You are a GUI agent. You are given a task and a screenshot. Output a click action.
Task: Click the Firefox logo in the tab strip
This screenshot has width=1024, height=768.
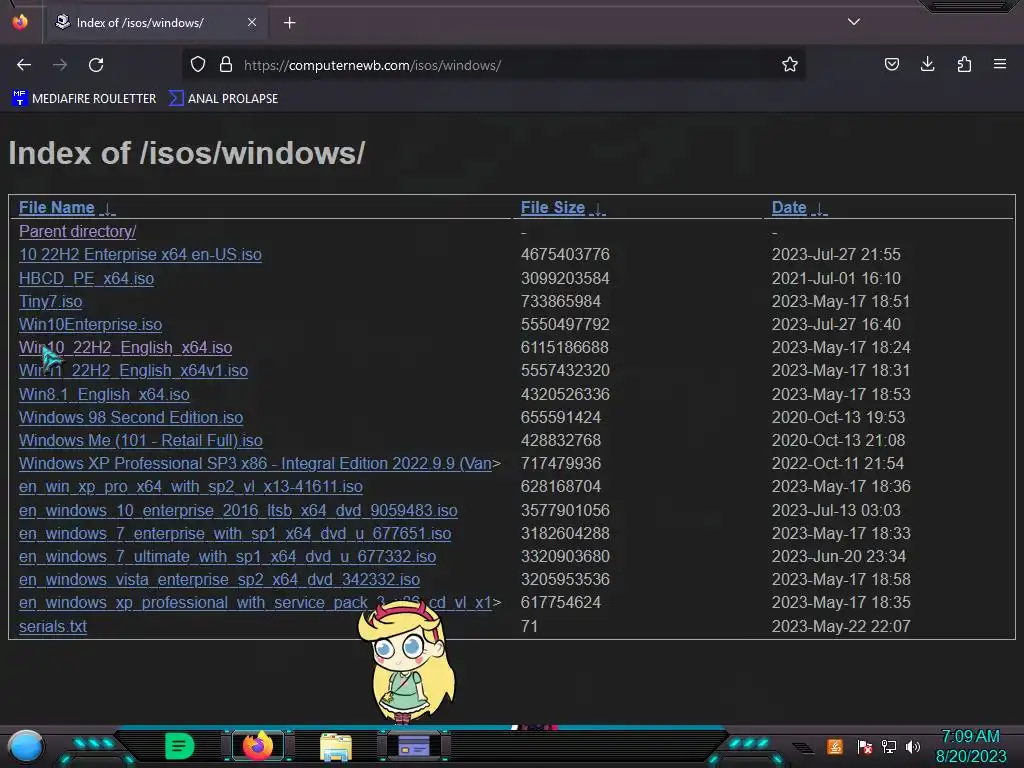[x=20, y=22]
